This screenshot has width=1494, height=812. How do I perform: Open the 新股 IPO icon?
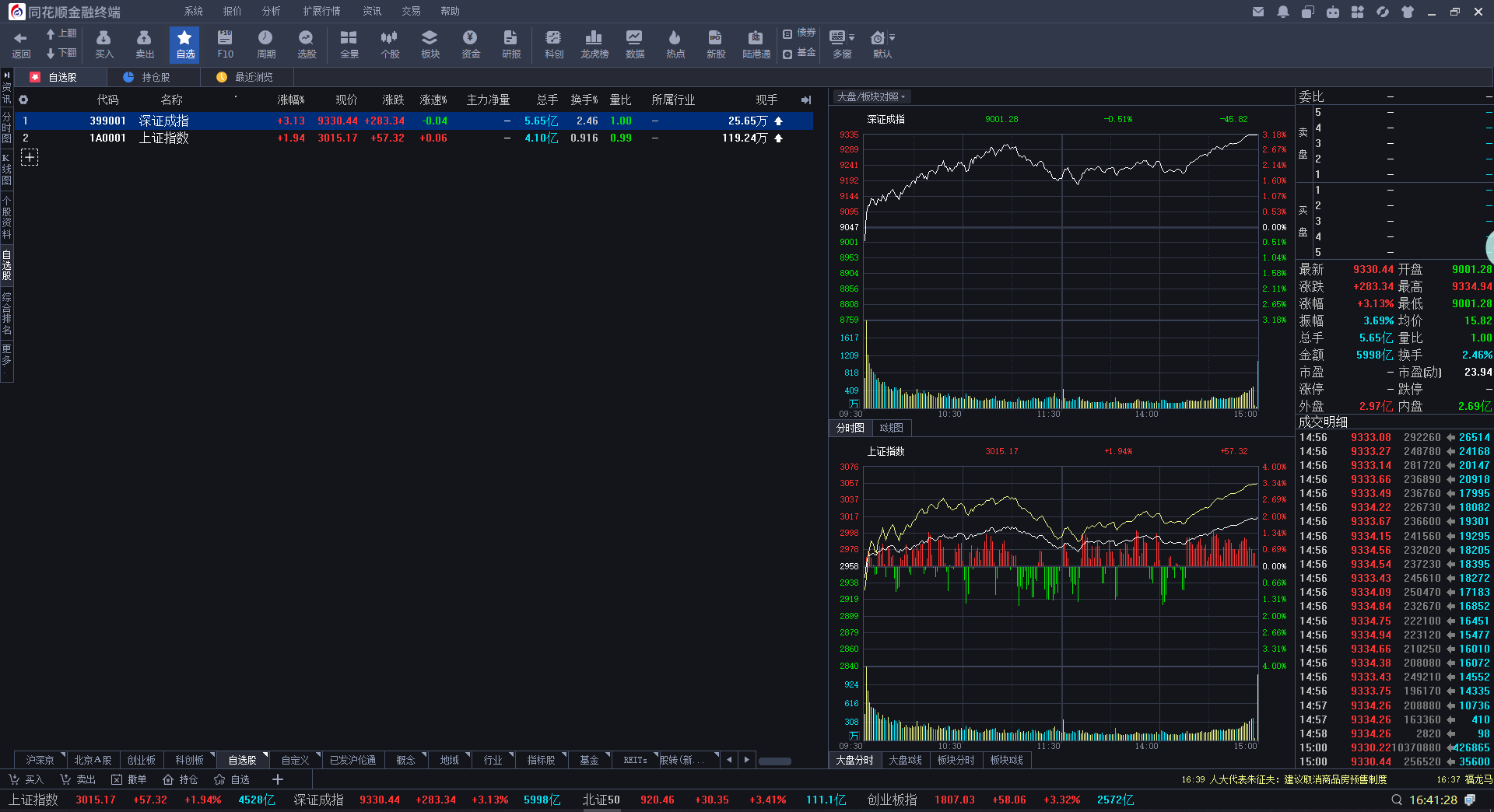coord(716,44)
